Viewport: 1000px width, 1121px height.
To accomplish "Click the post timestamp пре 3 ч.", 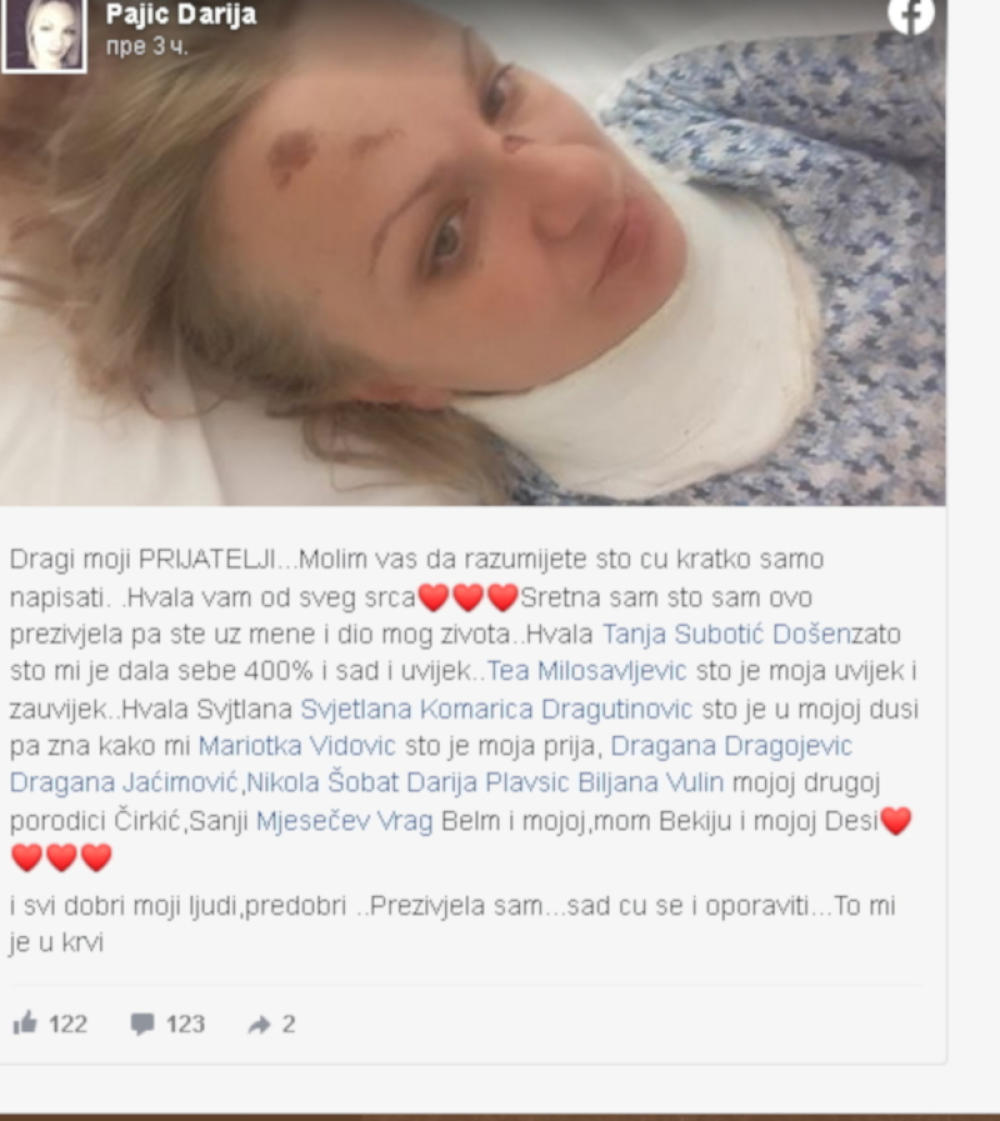I will pos(147,46).
